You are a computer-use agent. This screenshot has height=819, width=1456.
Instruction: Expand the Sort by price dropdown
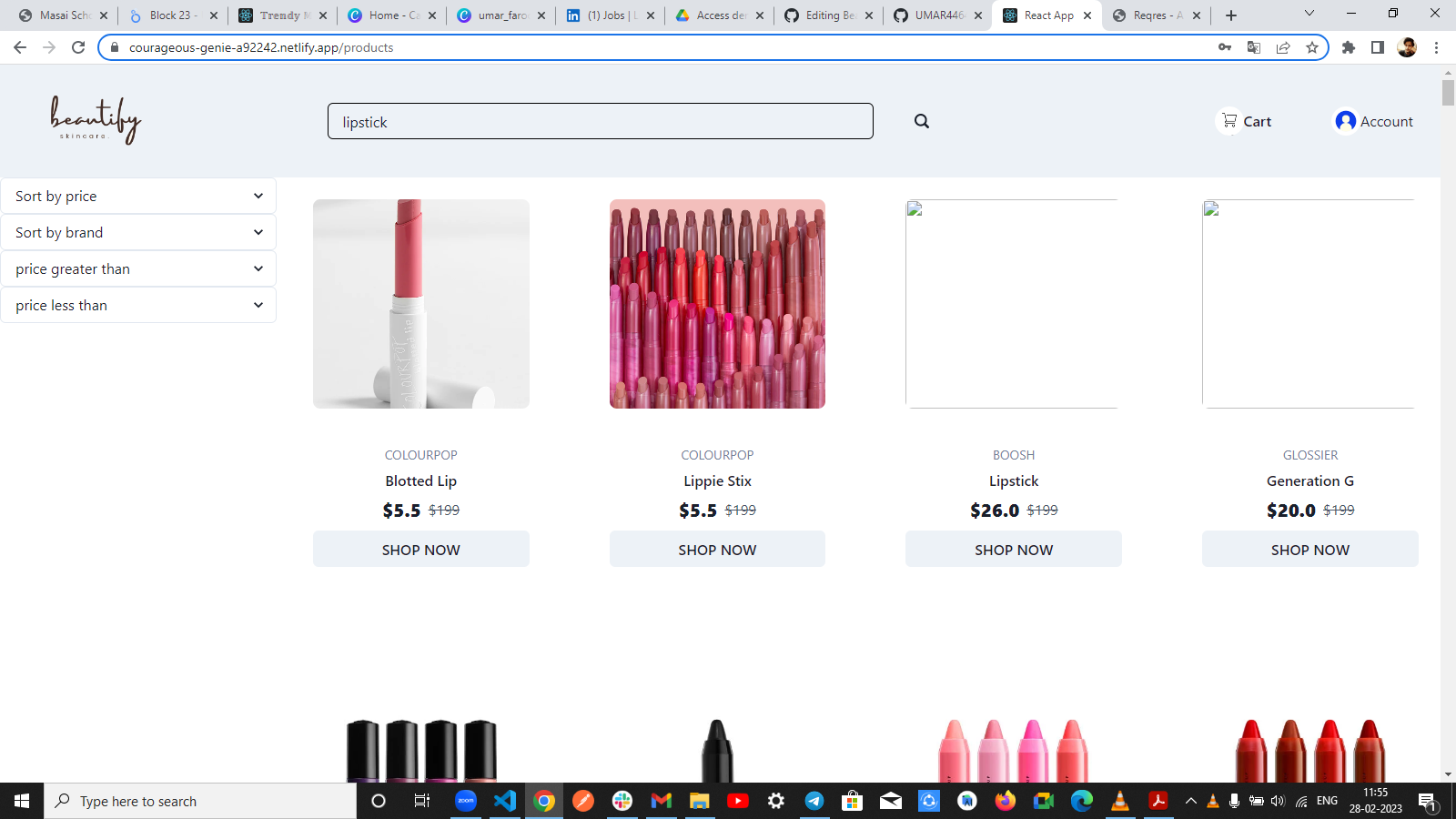click(138, 196)
